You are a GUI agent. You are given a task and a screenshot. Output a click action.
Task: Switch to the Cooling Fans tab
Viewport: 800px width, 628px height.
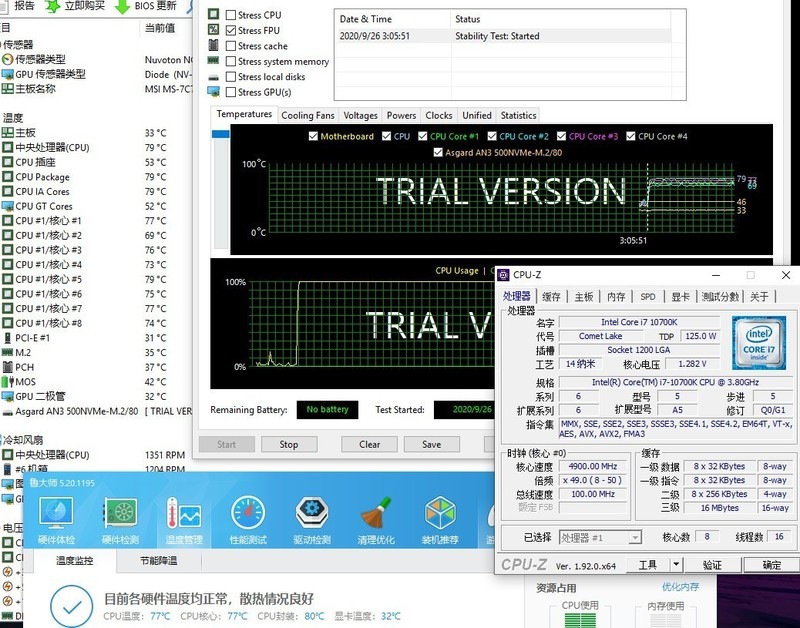click(307, 114)
